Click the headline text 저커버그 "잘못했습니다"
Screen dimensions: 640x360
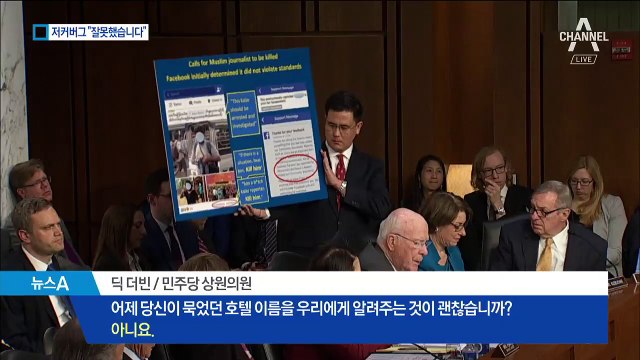coord(98,32)
